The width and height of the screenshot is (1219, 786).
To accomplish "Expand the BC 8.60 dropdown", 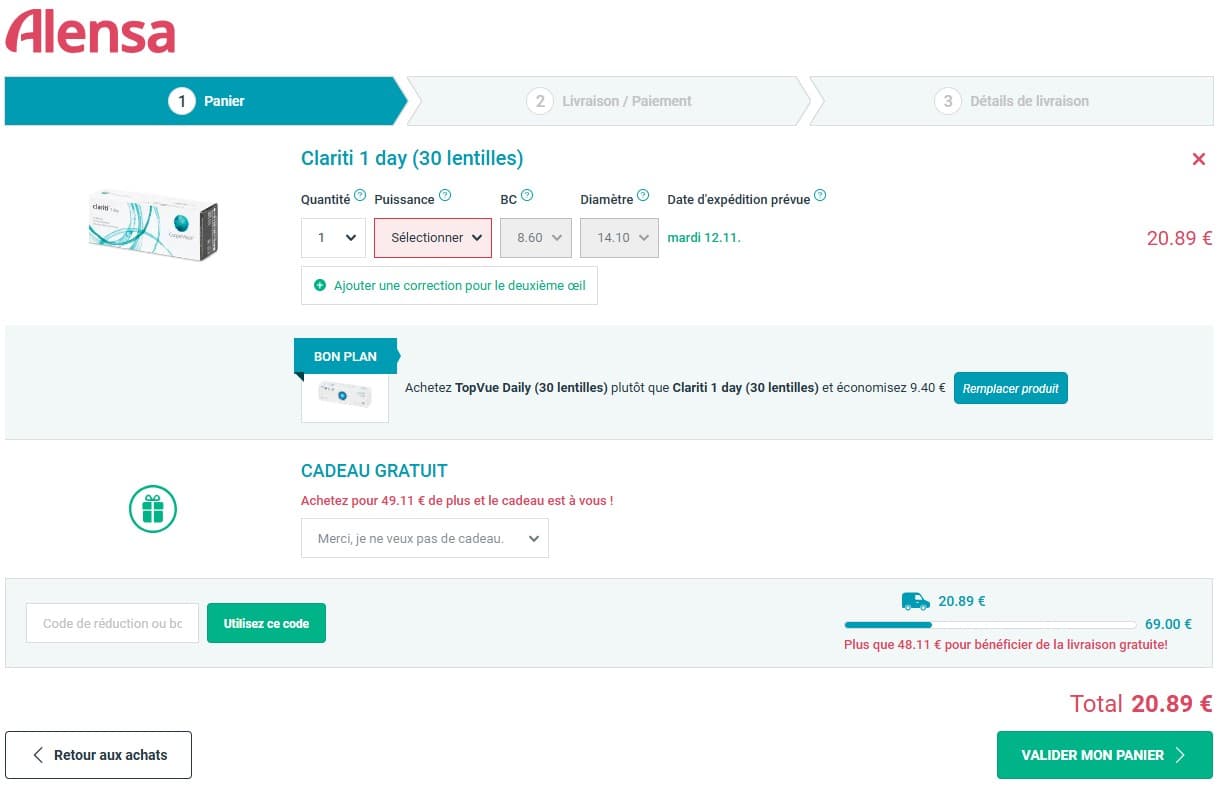I will 537,238.
